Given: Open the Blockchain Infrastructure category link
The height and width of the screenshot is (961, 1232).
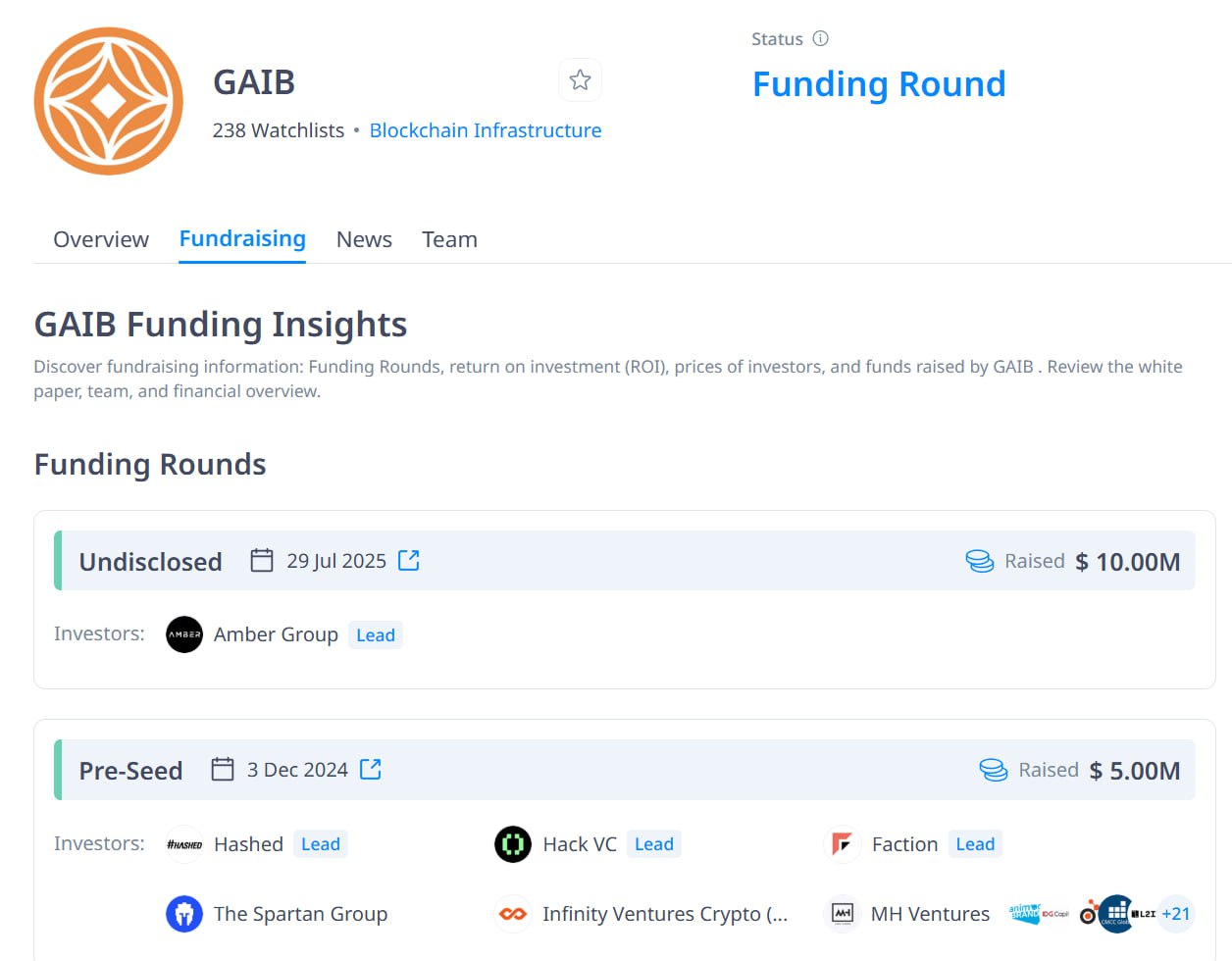Looking at the screenshot, I should coord(486,130).
